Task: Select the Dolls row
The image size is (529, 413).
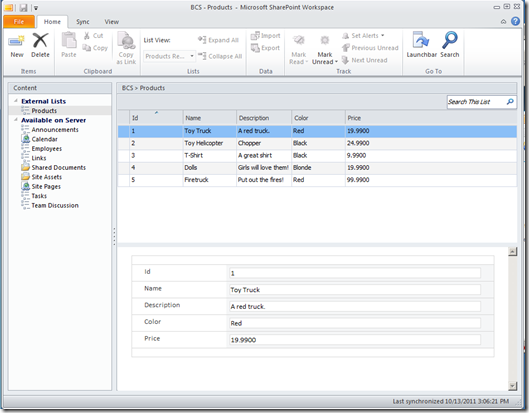Action: (x=317, y=167)
